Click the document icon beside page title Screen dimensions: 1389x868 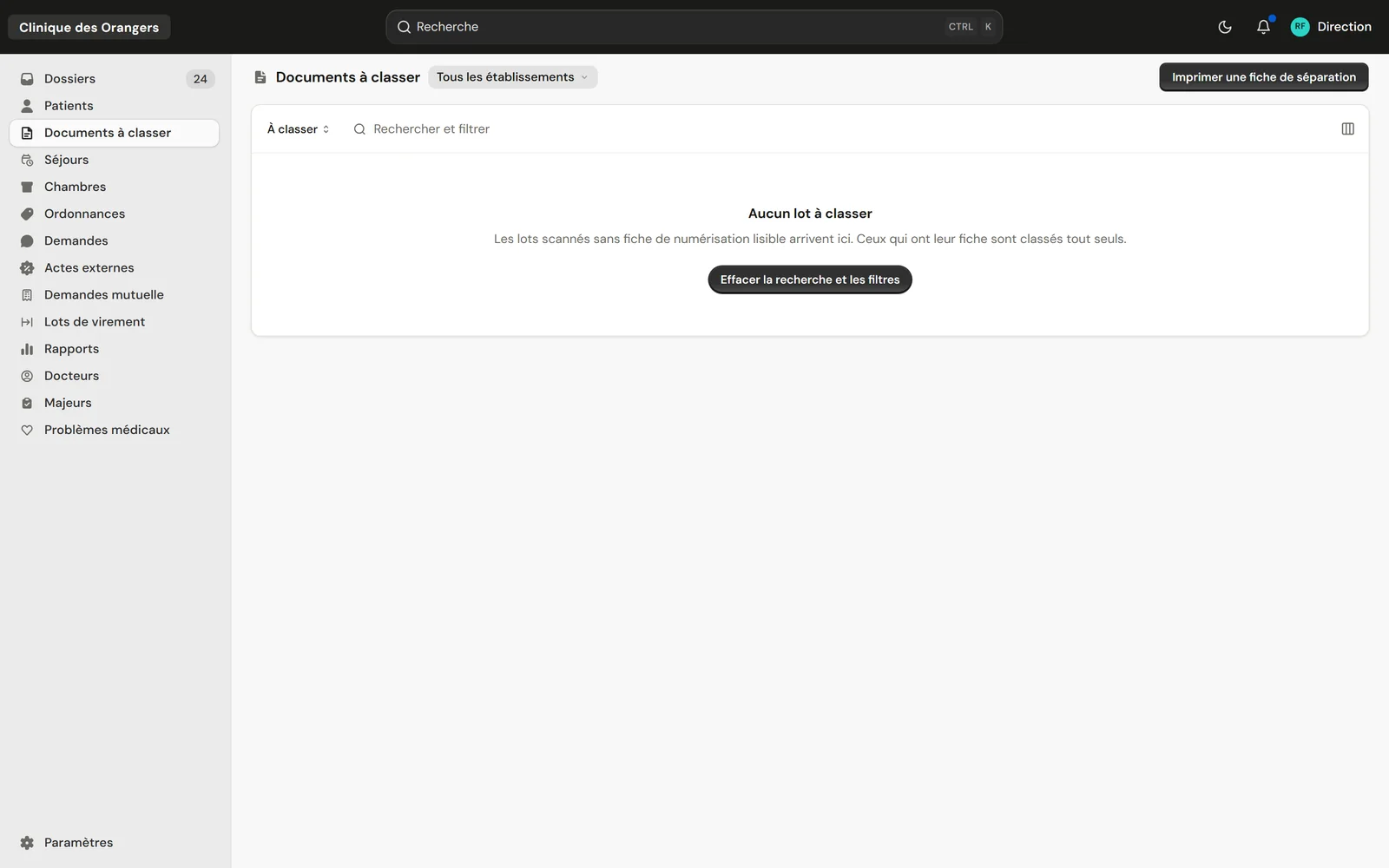[x=260, y=77]
